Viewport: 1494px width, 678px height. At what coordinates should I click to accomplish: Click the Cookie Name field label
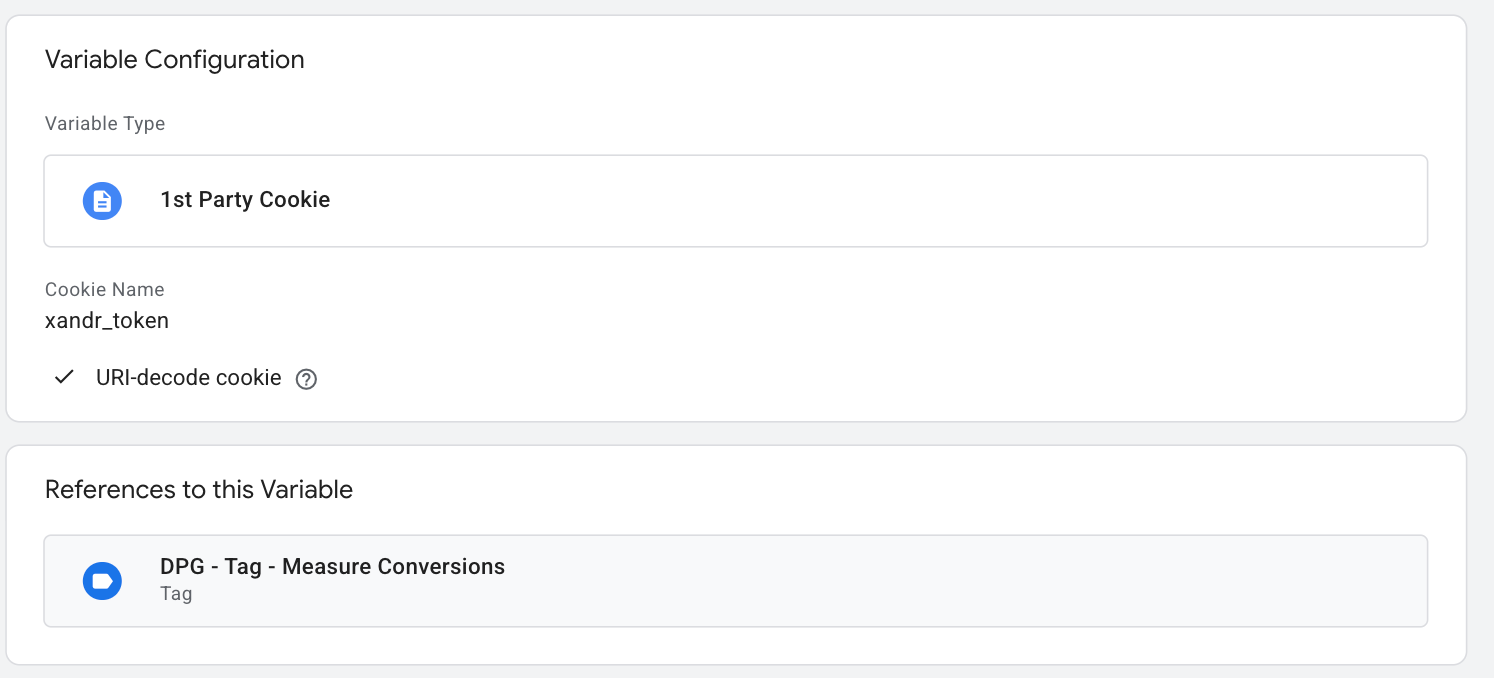click(105, 289)
